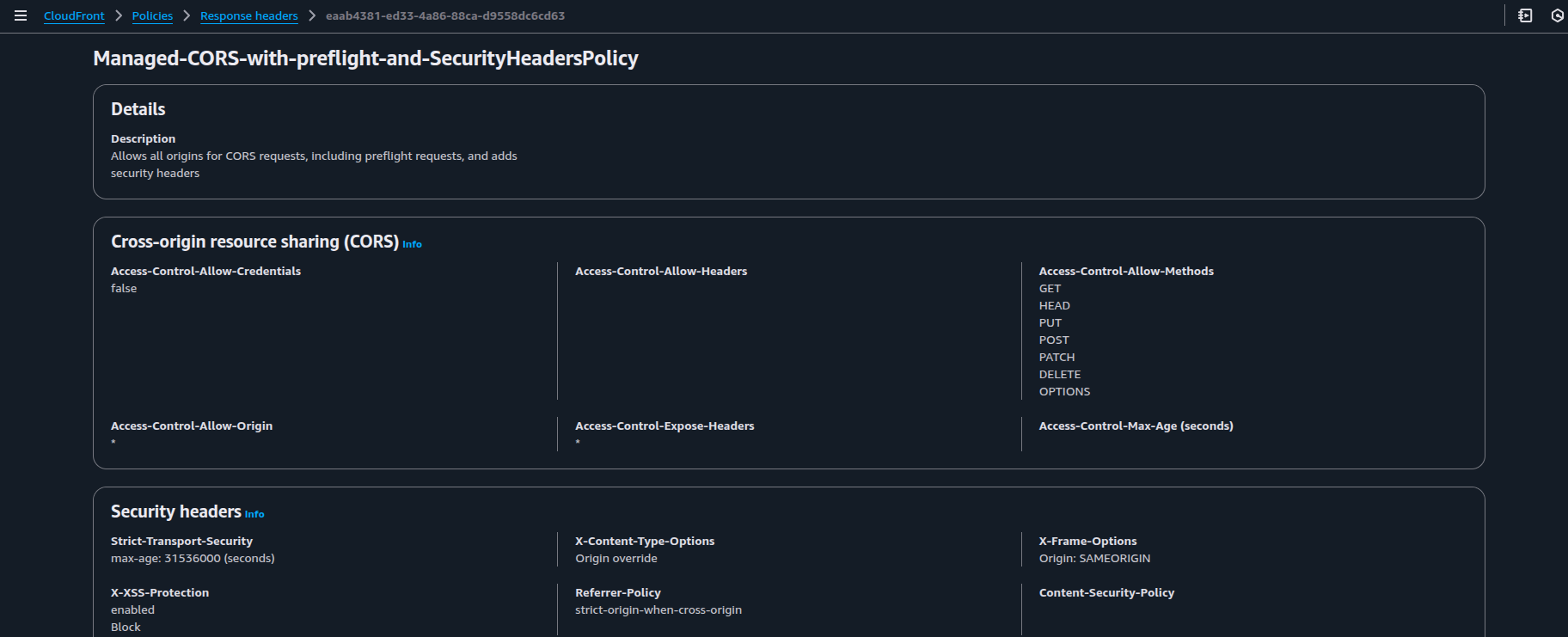
Task: Click the policy ID breadcrumb eaab4381-ed33-4a86-88ca-d9558dc6cd63
Action: click(445, 15)
